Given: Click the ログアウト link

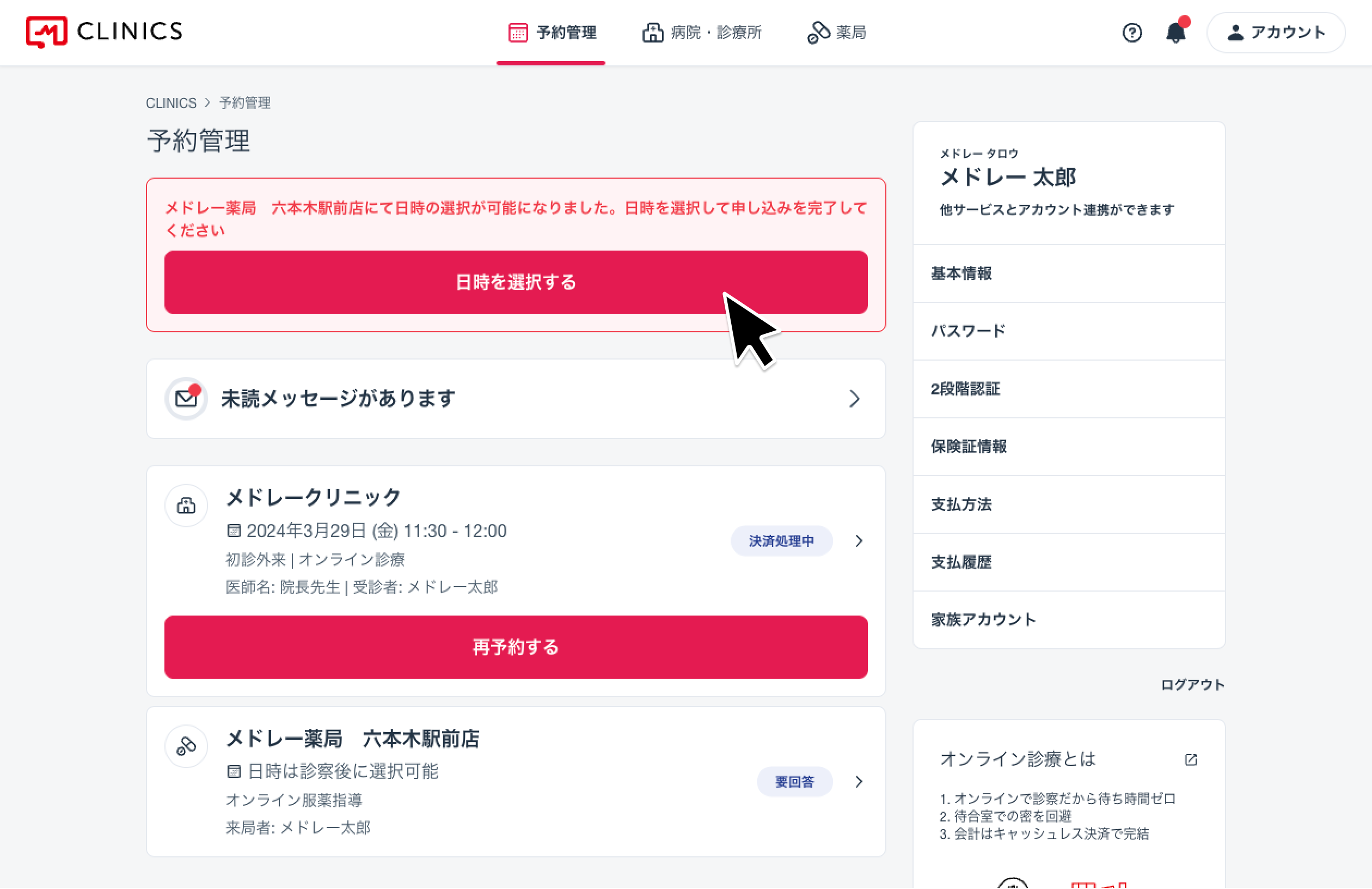Looking at the screenshot, I should pyautogui.click(x=1192, y=684).
